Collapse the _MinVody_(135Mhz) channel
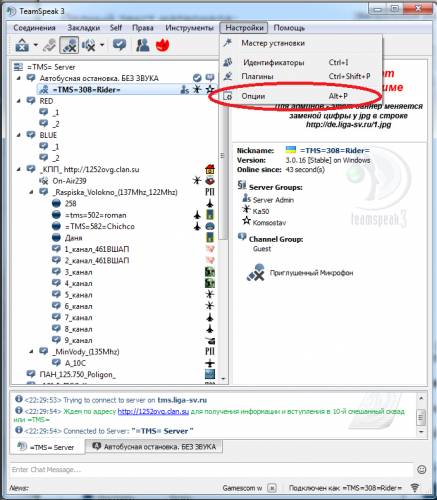The height and width of the screenshot is (500, 437). [31, 352]
